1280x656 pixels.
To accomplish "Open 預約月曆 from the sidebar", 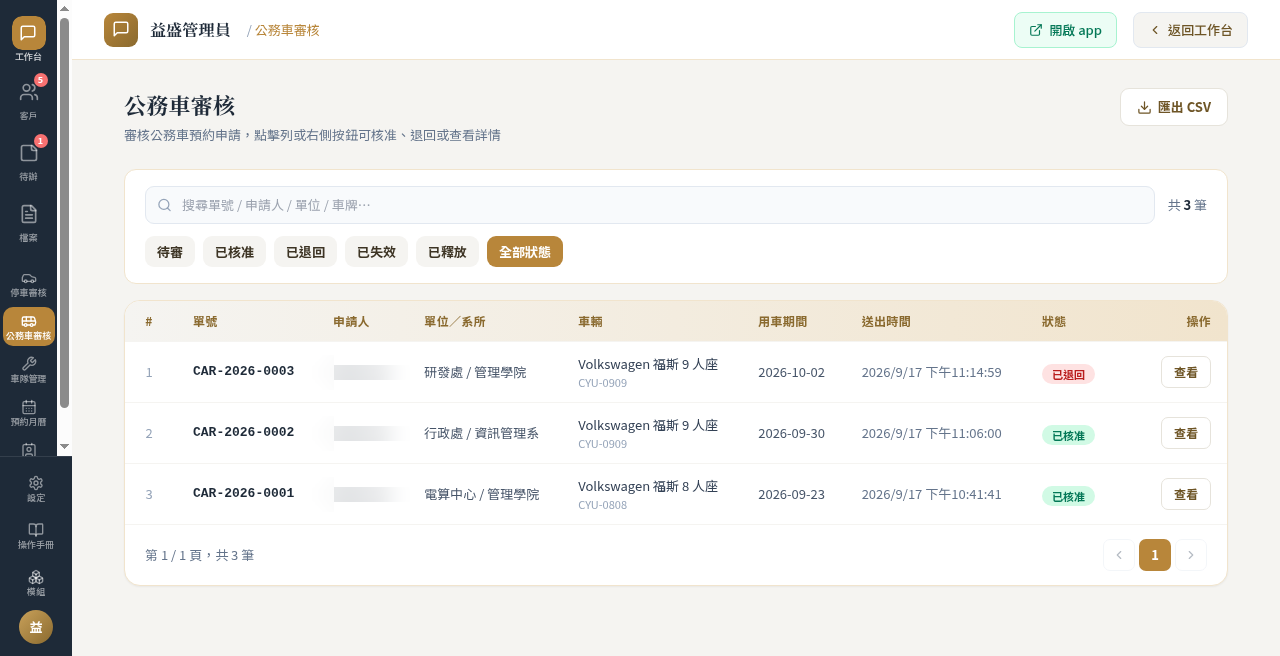I will coord(29,413).
